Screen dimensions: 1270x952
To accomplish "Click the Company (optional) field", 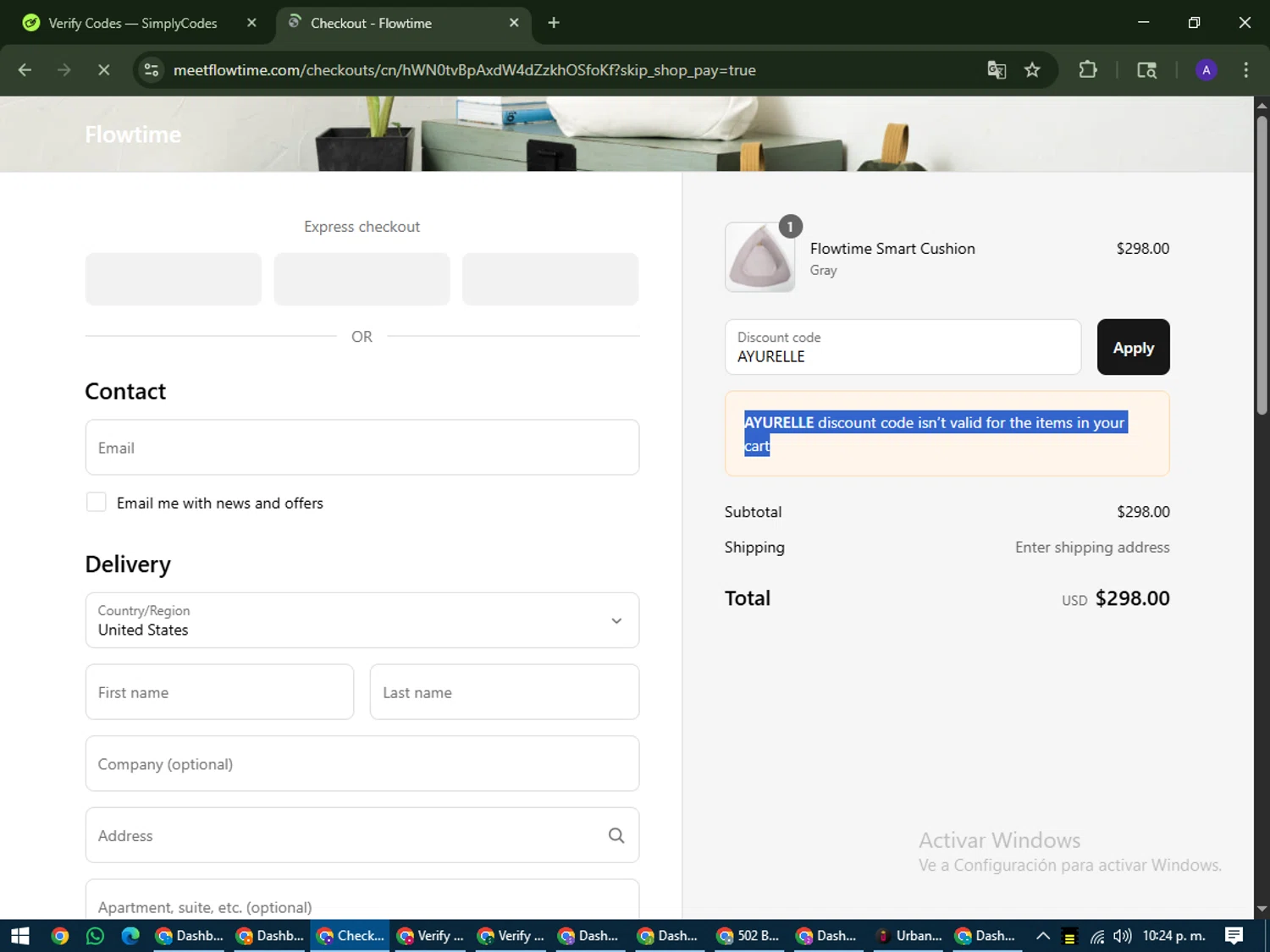I will (x=362, y=764).
